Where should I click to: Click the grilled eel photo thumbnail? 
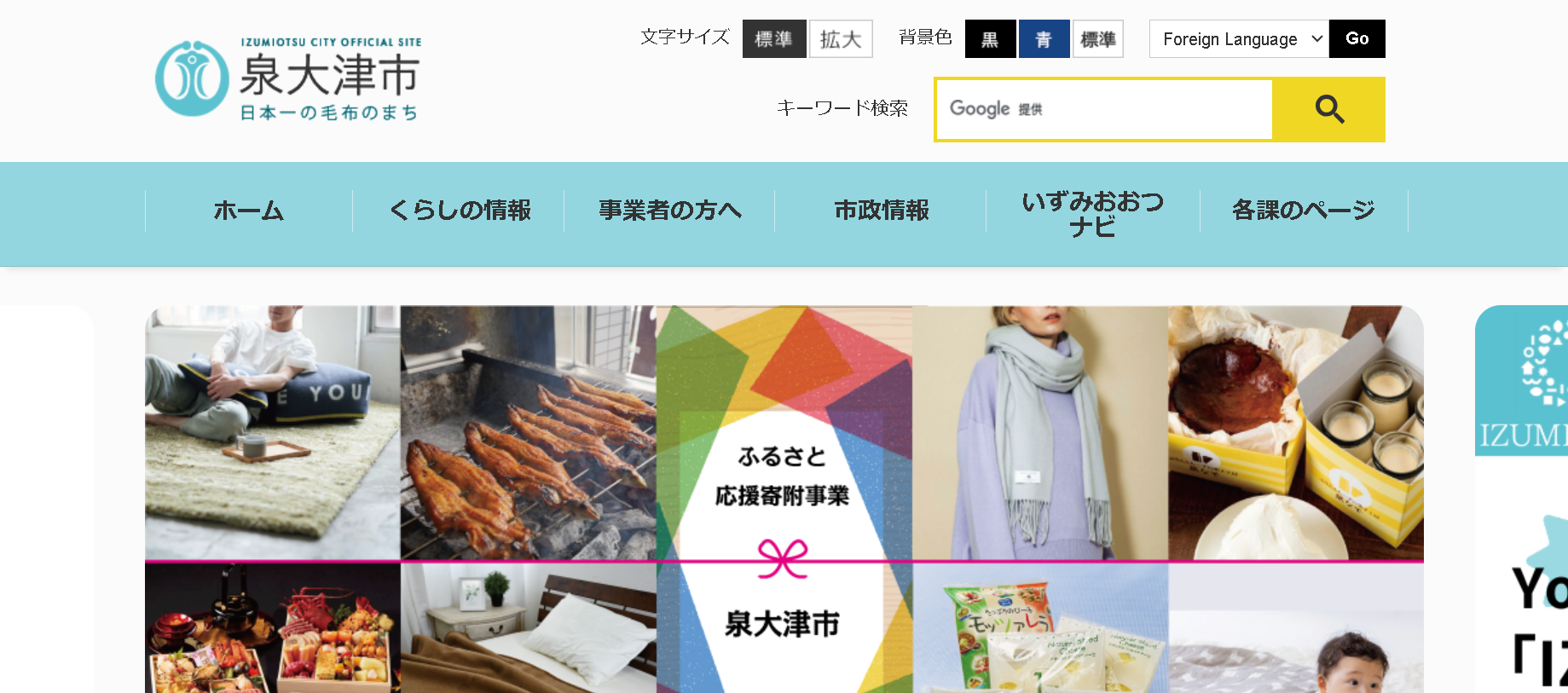point(529,433)
